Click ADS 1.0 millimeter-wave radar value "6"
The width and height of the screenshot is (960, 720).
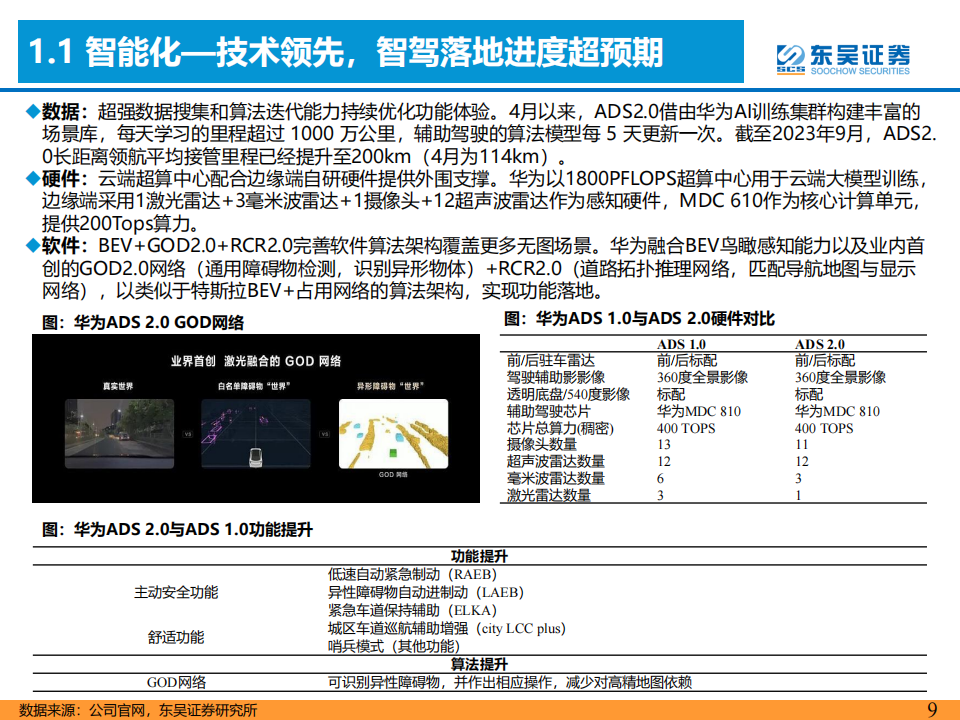[660, 478]
